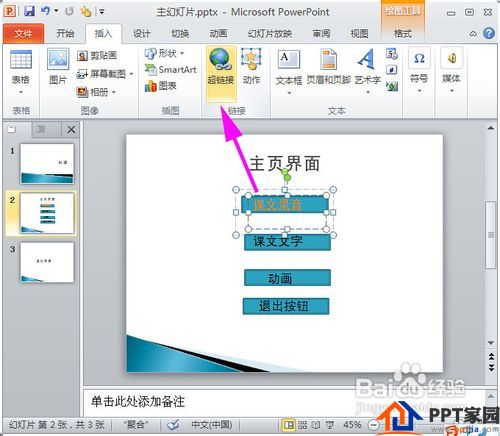500x436 pixels.
Task: Click the Redo icon in quick access toolbar
Action: (69, 12)
